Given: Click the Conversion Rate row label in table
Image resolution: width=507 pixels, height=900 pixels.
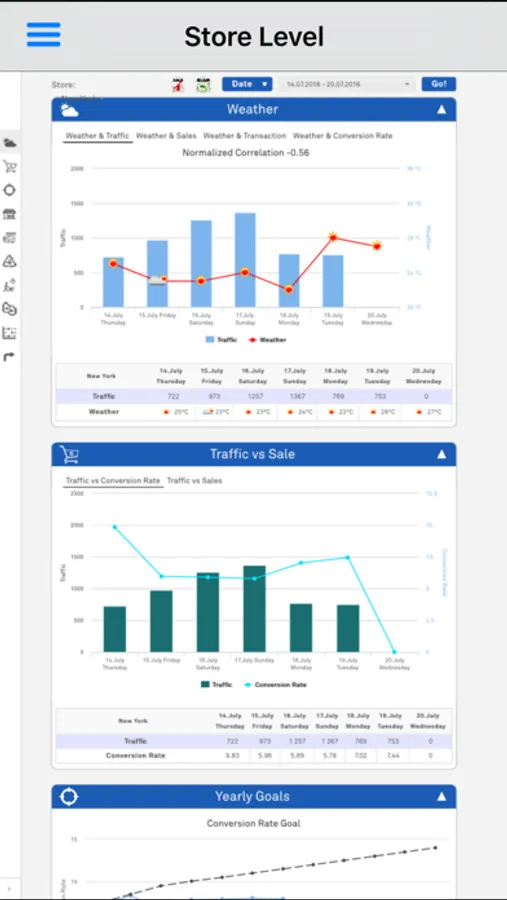Looking at the screenshot, I should coord(136,756).
